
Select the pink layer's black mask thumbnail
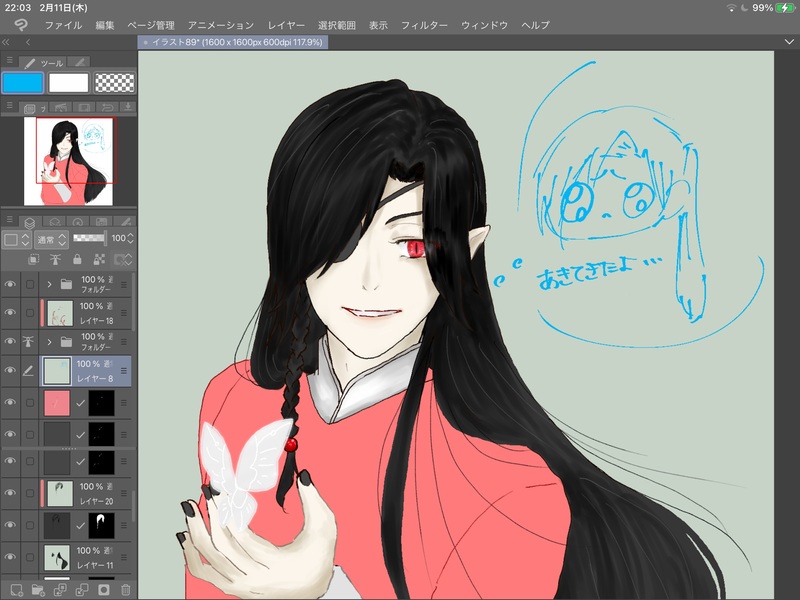[102, 403]
